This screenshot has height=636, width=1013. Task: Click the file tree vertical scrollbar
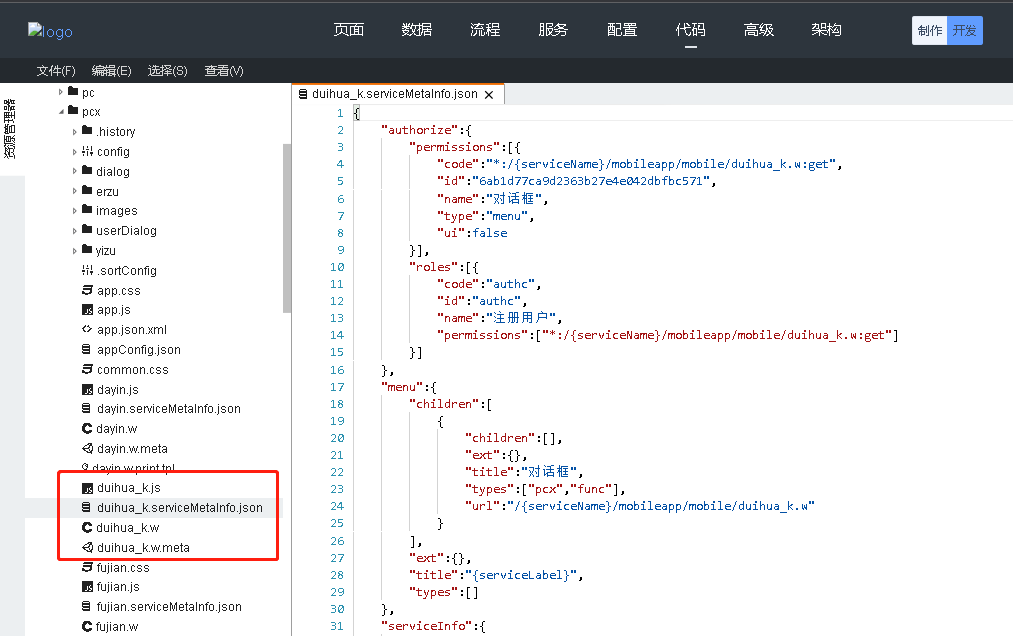click(287, 228)
